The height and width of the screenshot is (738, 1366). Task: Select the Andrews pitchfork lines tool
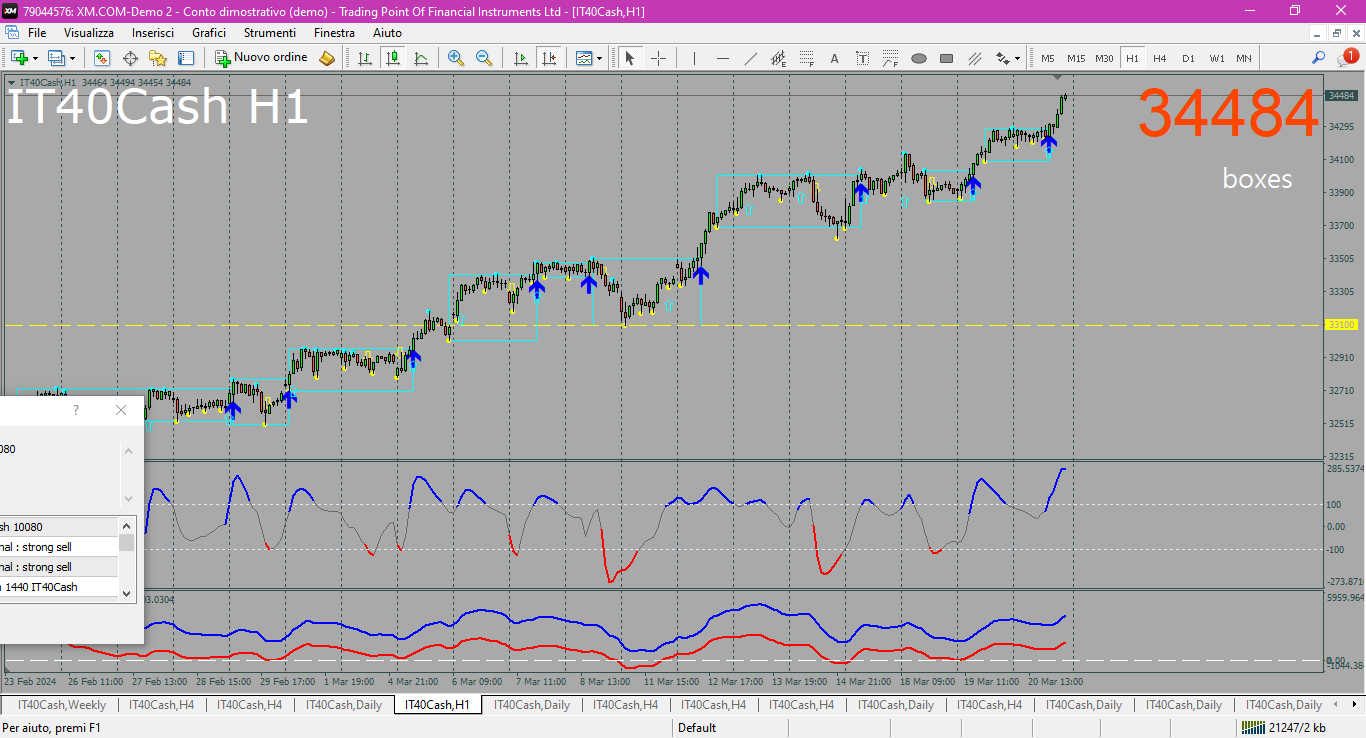974,58
